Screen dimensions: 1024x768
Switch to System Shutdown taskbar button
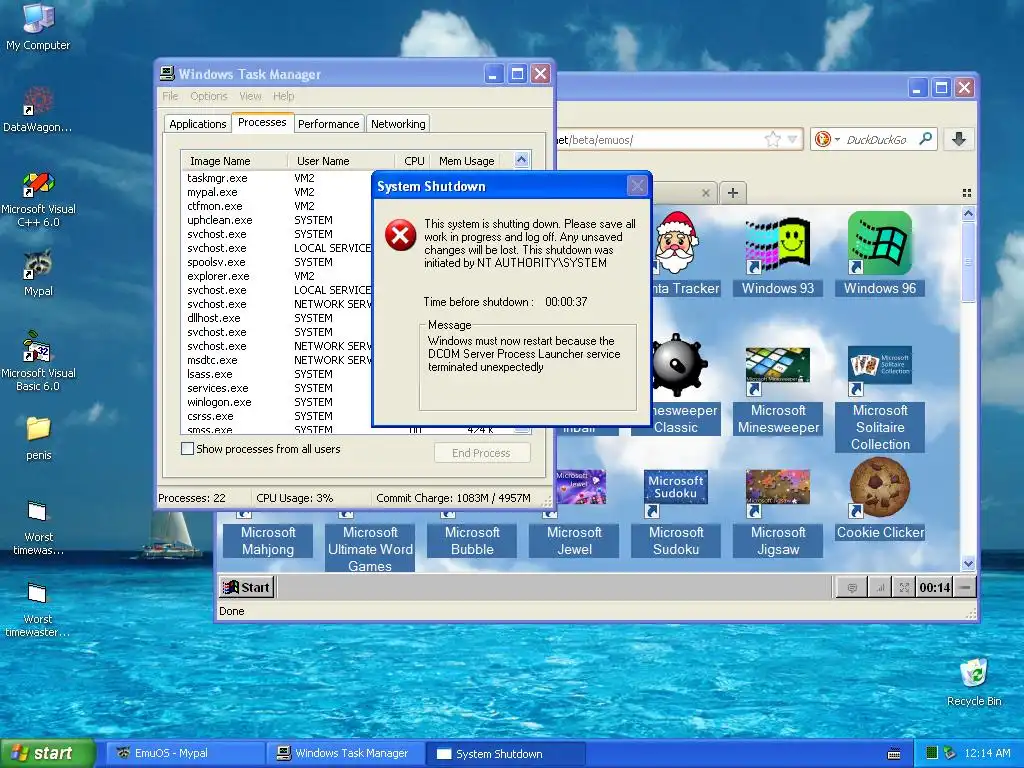505,753
